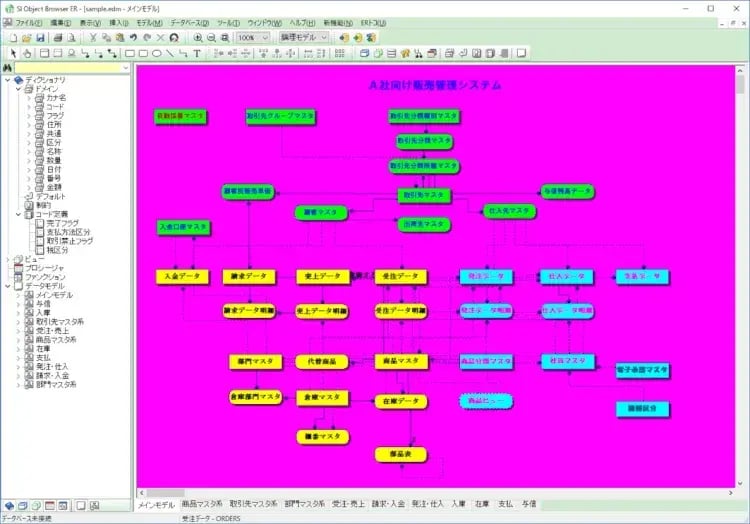Select the hand pan tool
Screen dimensions: 750x524
[27, 53]
